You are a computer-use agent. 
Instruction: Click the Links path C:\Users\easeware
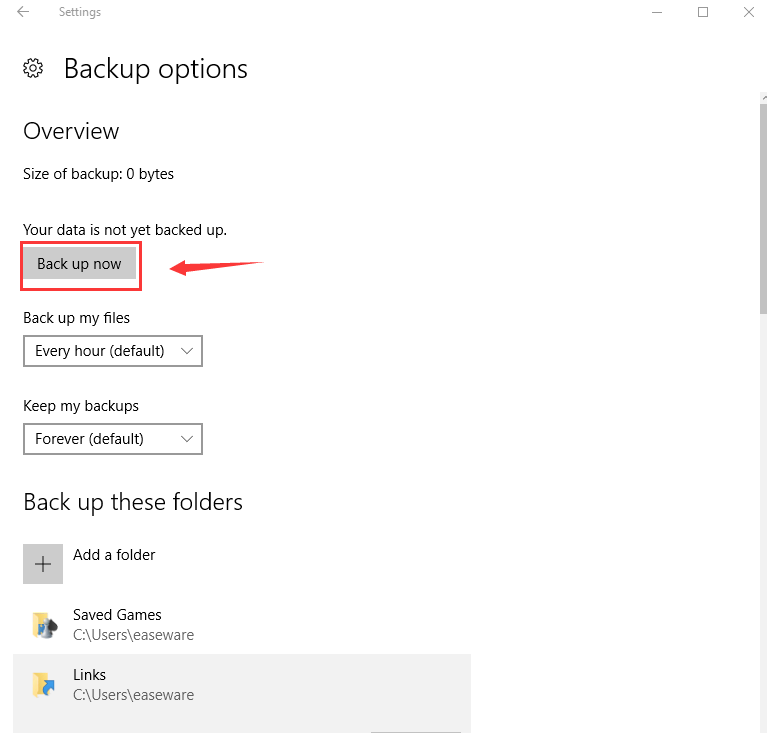pyautogui.click(x=134, y=695)
